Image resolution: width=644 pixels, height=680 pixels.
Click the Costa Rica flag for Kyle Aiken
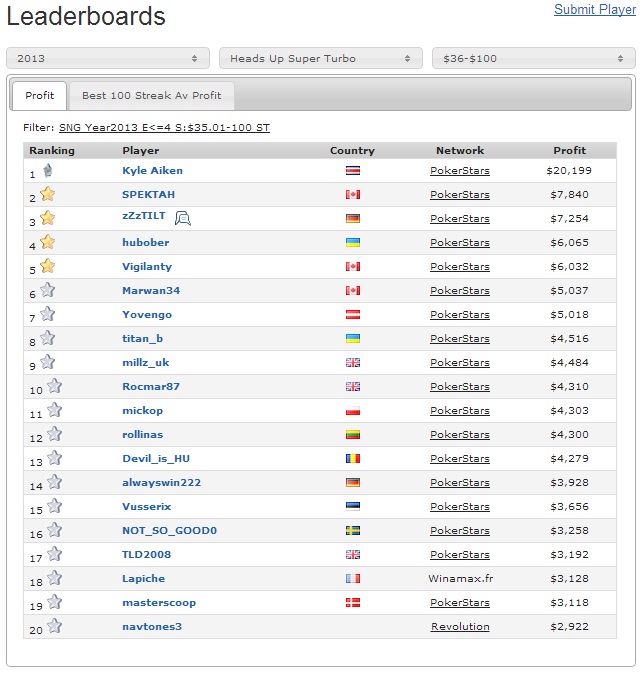pos(352,171)
